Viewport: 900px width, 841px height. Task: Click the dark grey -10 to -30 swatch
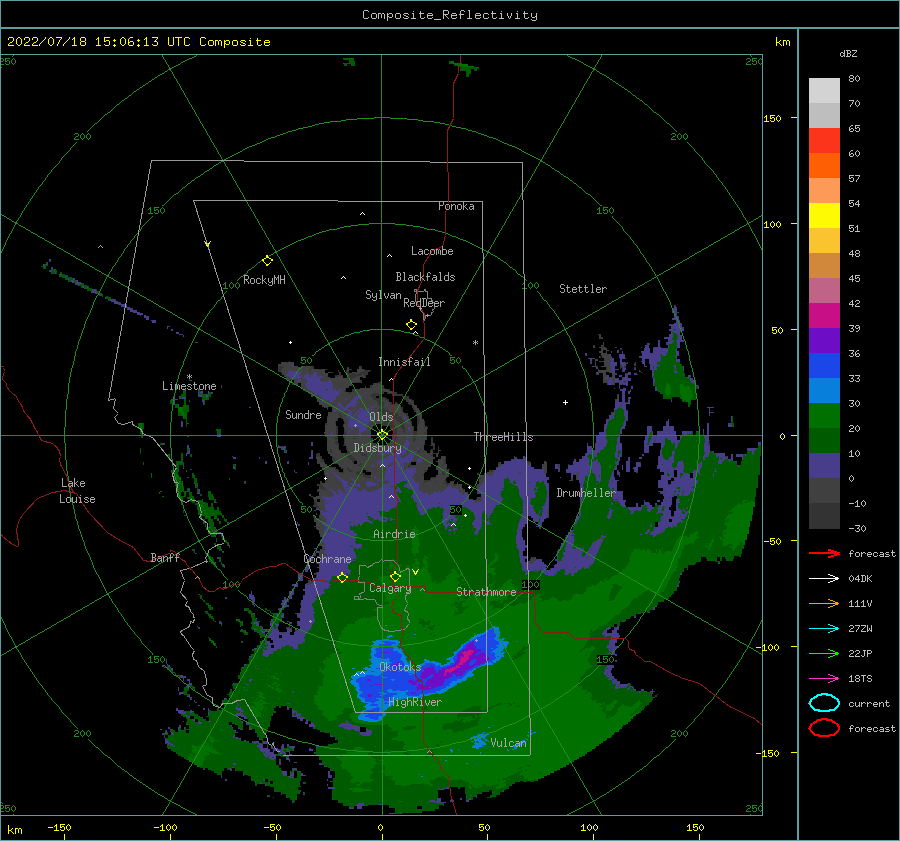click(824, 516)
